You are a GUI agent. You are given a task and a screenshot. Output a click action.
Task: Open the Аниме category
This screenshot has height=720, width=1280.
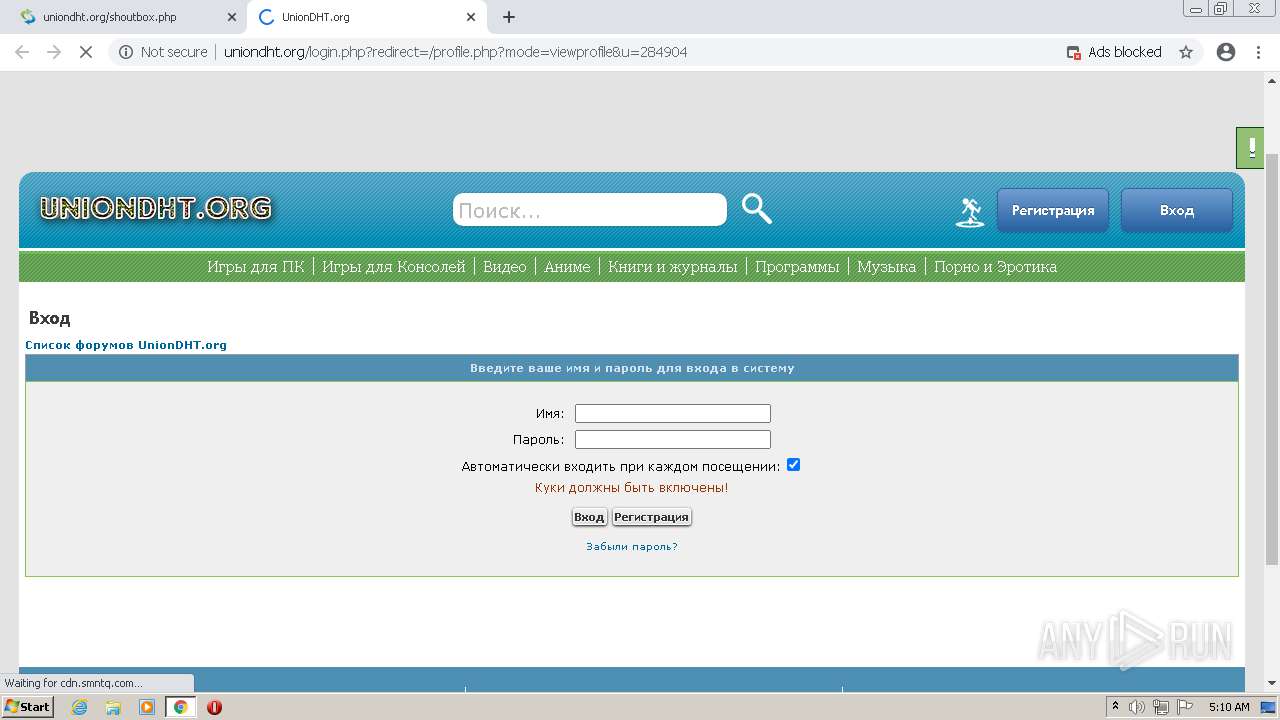pos(567,267)
